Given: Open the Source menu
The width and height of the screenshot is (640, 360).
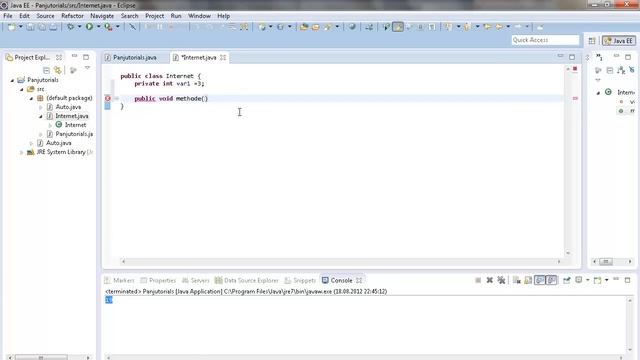Looking at the screenshot, I should [x=45, y=16].
